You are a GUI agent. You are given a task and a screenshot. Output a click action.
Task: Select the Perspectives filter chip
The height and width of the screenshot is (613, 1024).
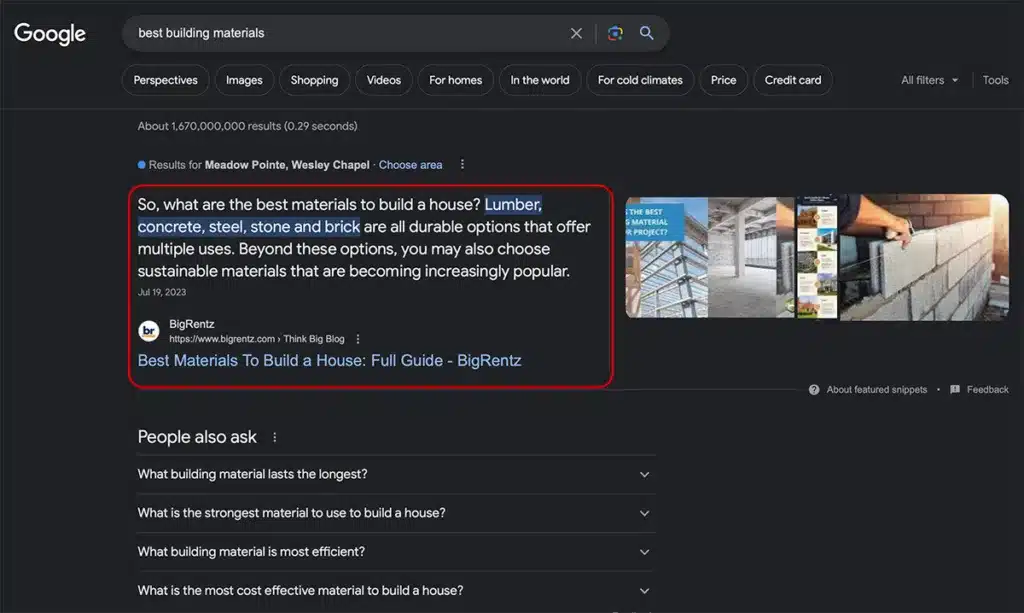pyautogui.click(x=165, y=80)
